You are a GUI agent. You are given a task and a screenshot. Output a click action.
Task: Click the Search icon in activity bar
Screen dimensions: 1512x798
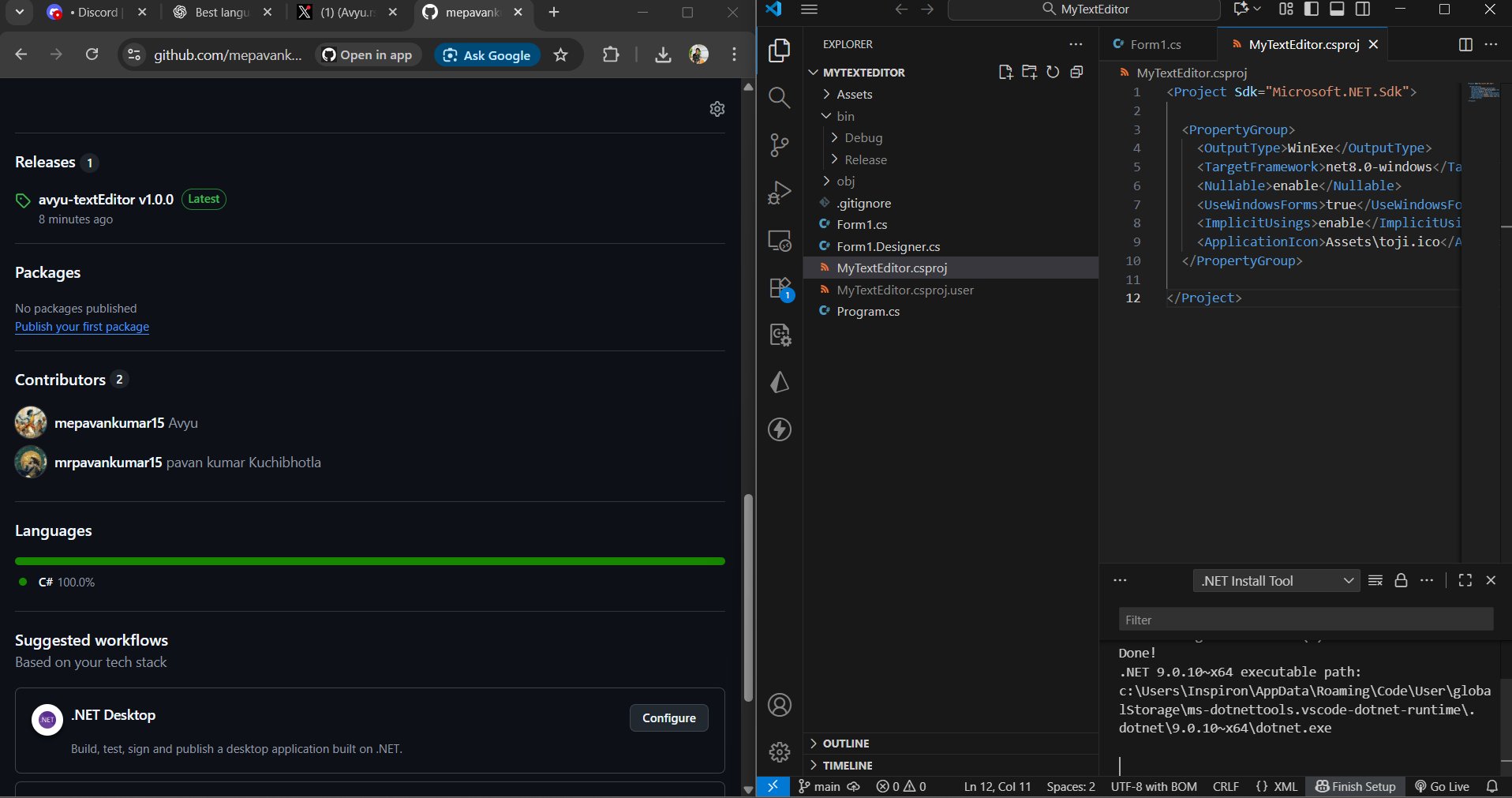(x=779, y=98)
